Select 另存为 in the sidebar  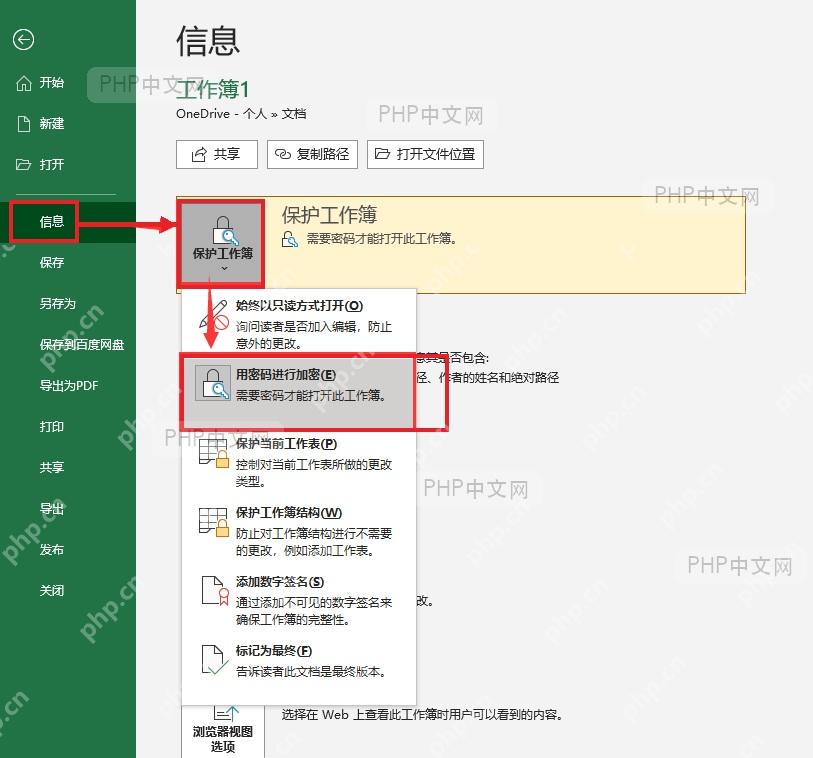click(x=68, y=304)
